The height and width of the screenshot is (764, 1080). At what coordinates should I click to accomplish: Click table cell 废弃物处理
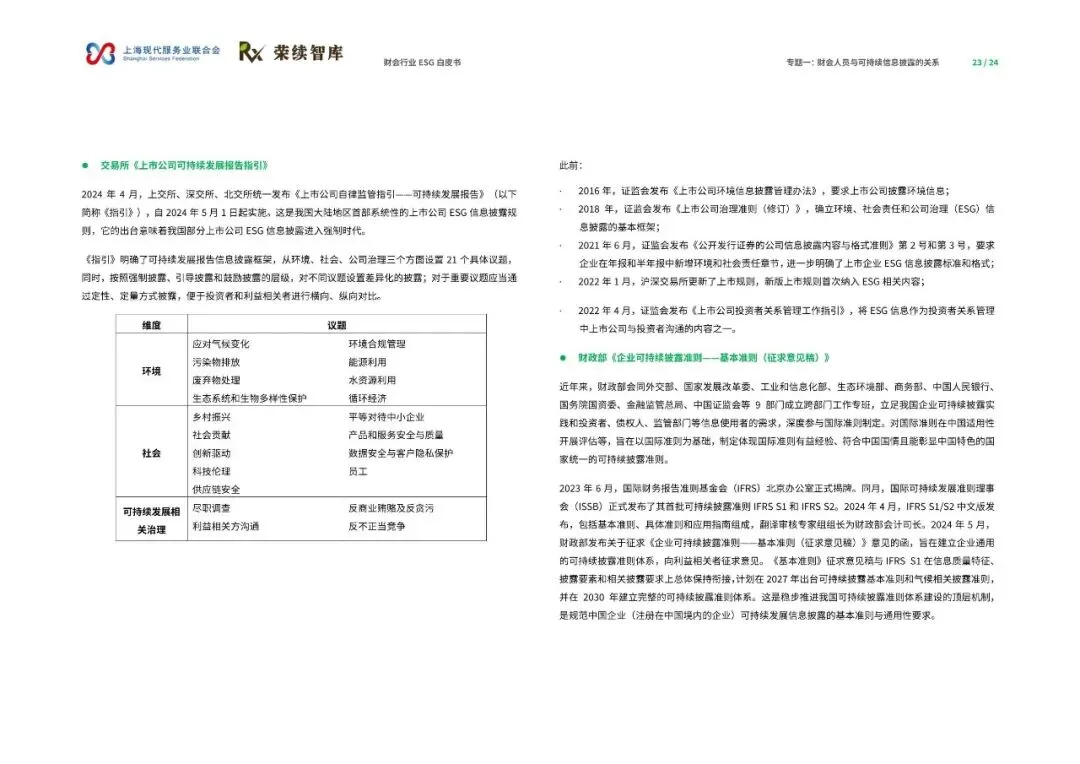(216, 380)
